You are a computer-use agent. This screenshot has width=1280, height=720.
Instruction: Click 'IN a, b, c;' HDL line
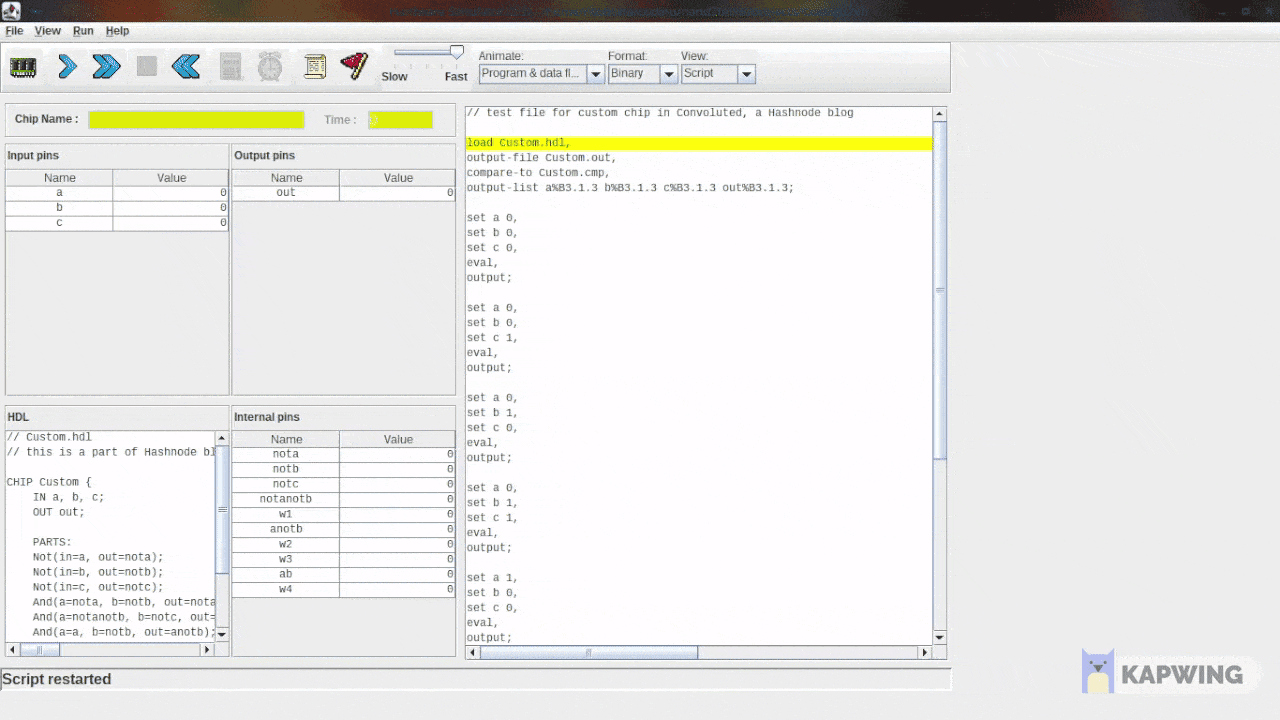coord(68,497)
